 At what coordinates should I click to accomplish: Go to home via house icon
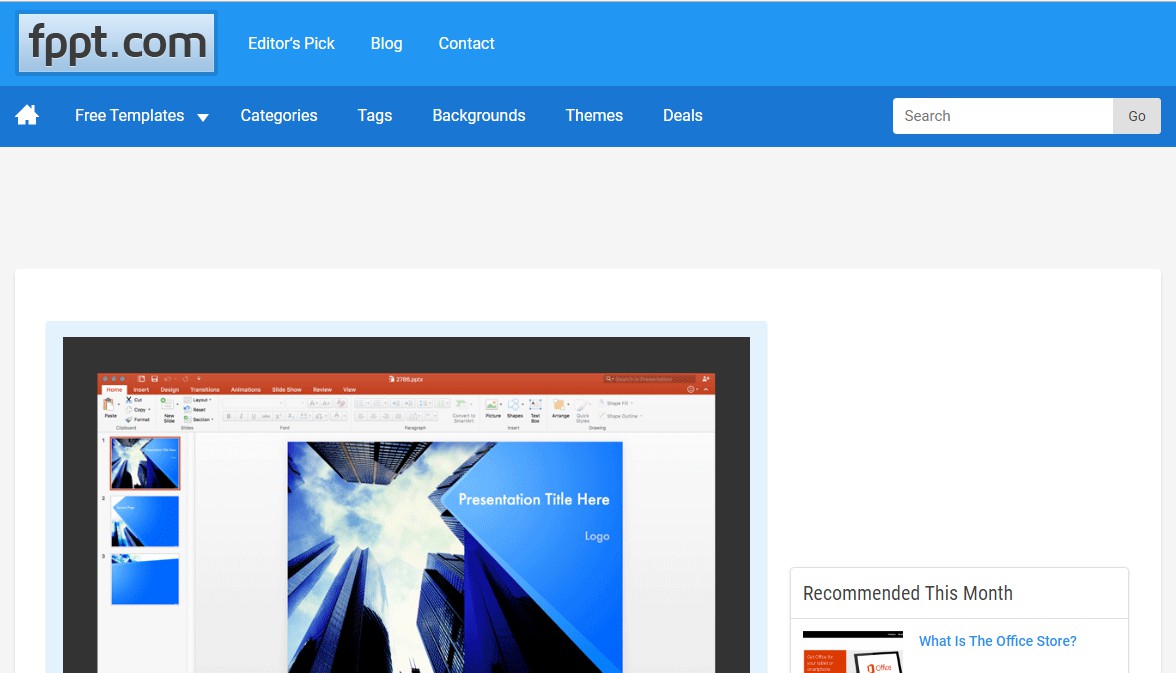point(27,116)
